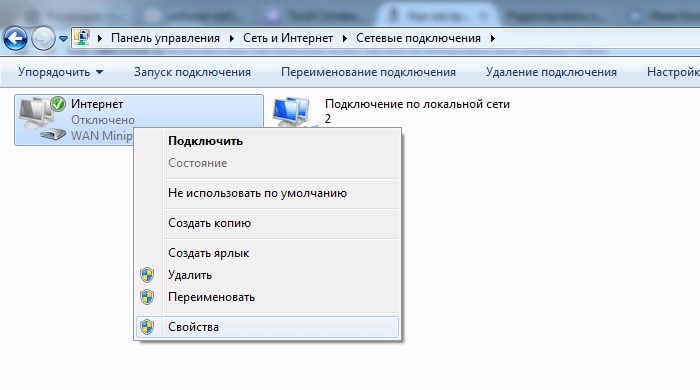Choose 'Создать копию' menu entry
Screen dimensions: 700x390
coord(267,223)
